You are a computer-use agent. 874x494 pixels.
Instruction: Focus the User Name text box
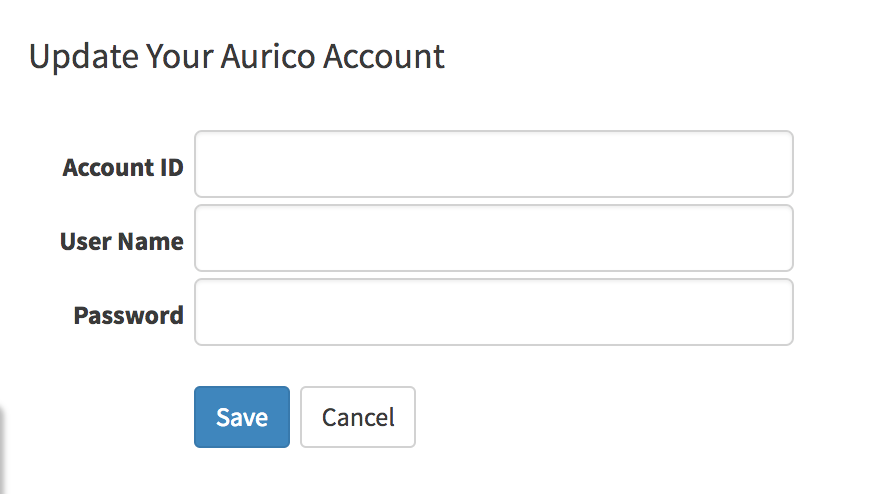click(x=493, y=238)
